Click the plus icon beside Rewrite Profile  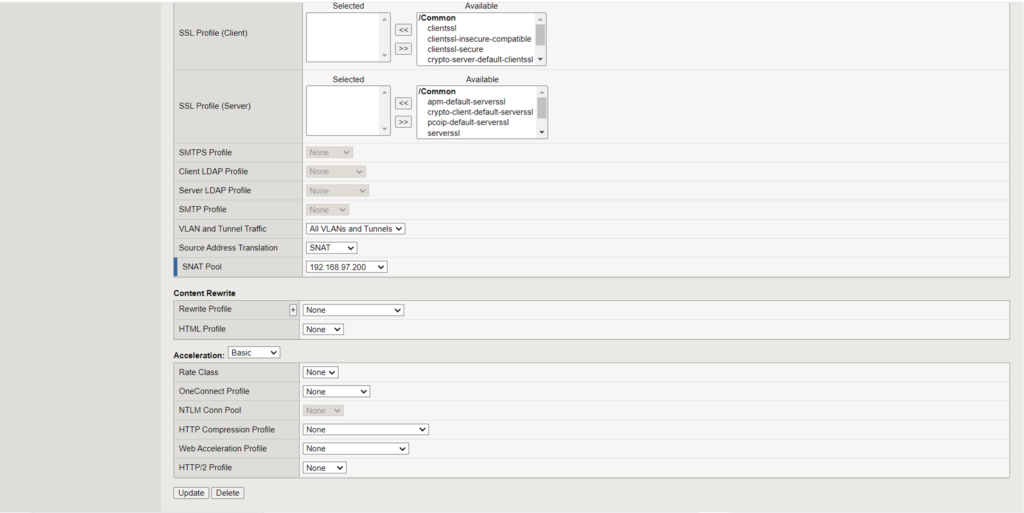pos(293,310)
